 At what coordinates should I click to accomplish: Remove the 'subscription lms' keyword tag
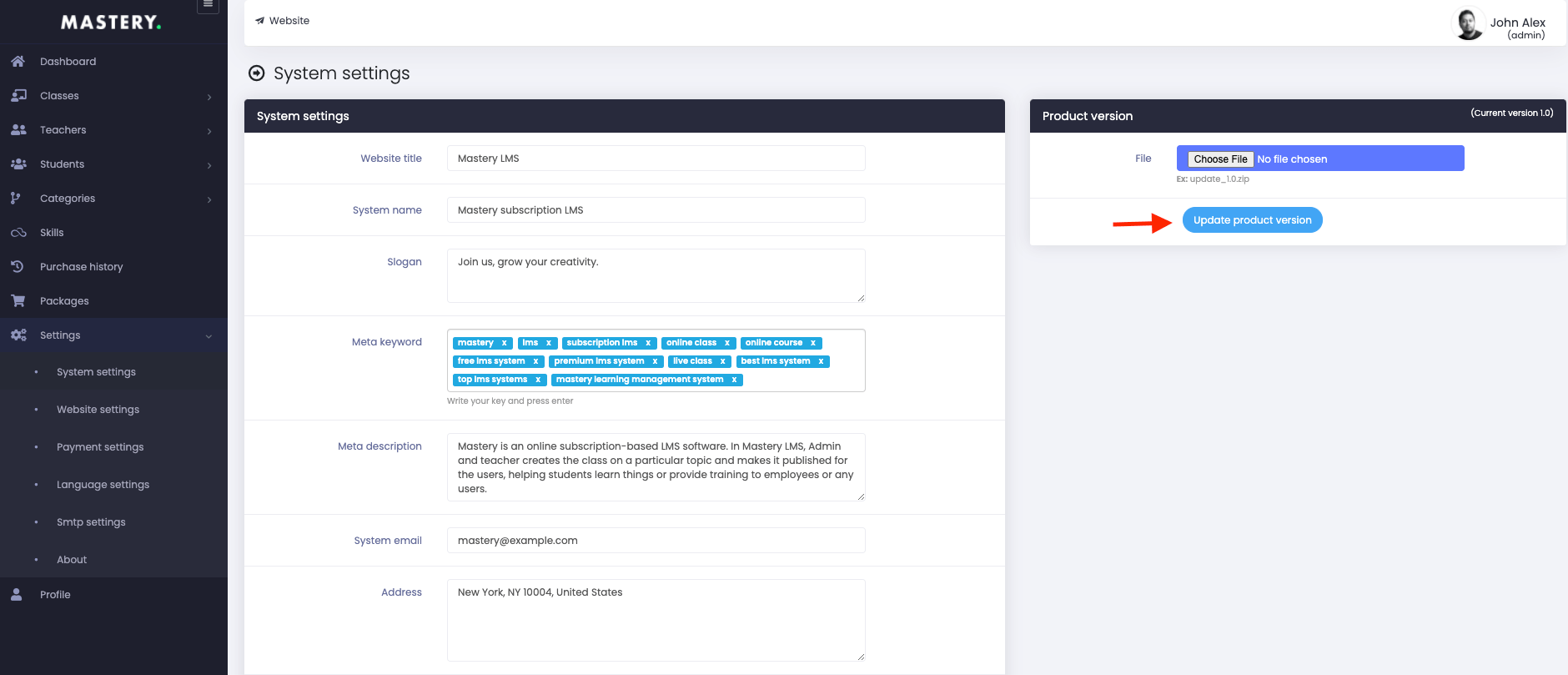click(x=648, y=343)
